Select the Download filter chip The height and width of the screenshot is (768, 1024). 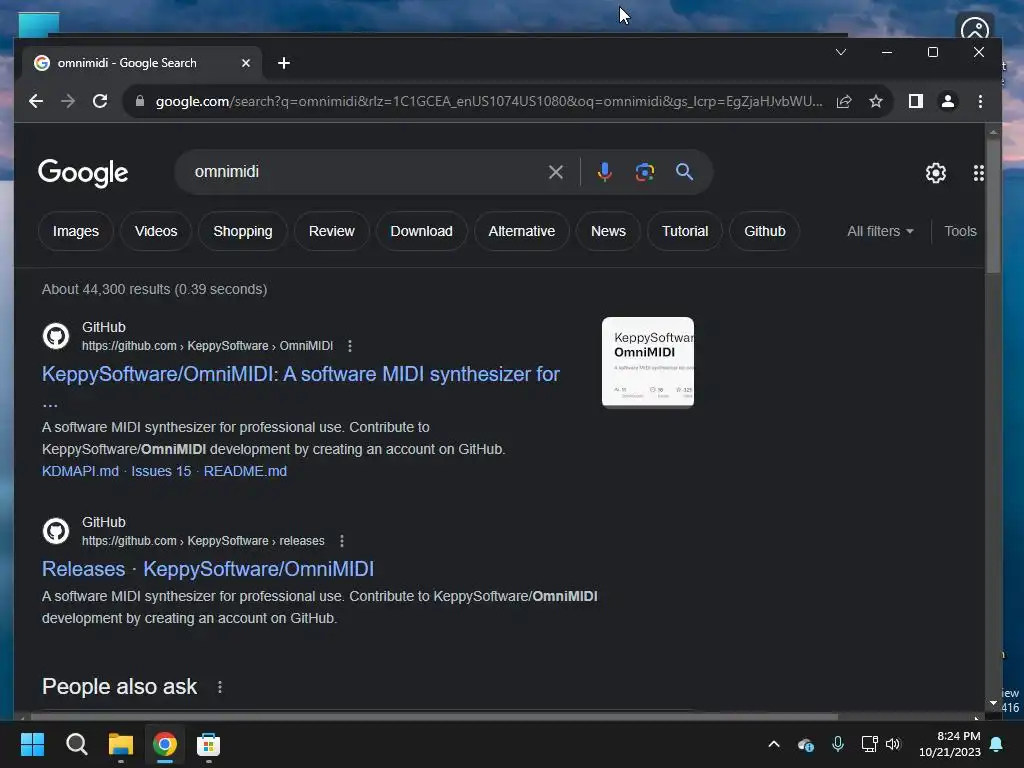tap(421, 231)
